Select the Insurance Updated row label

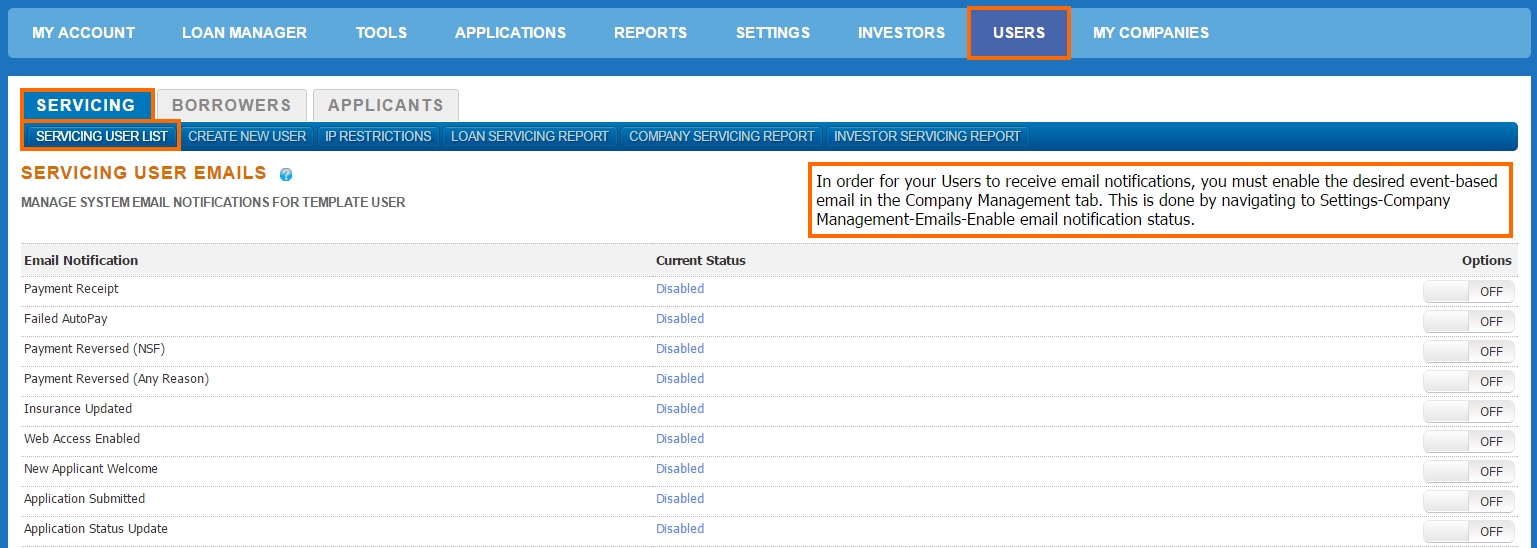78,409
